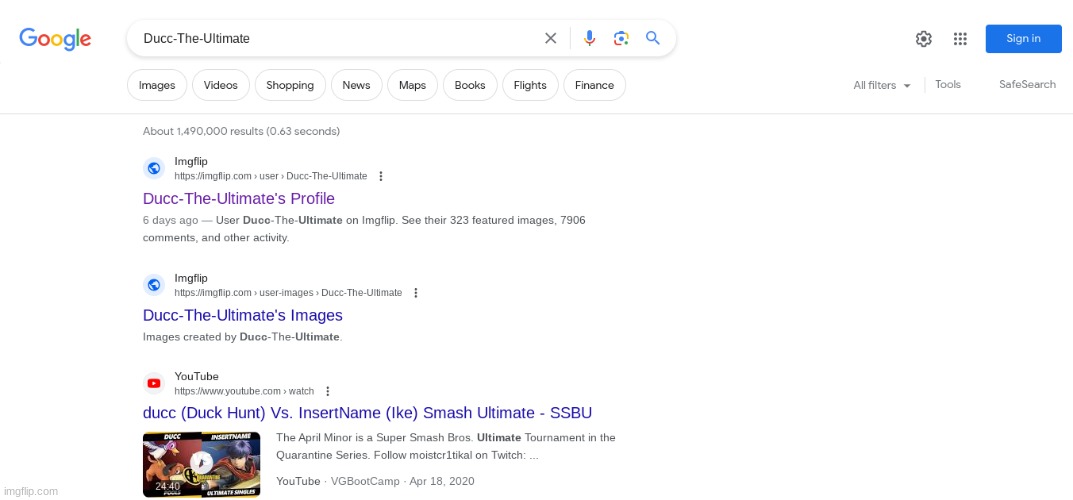Viewport: 1073px width, 500px height.
Task: Open the ducc (Duck Hunt) Vs. InsertName video link
Action: (x=367, y=413)
